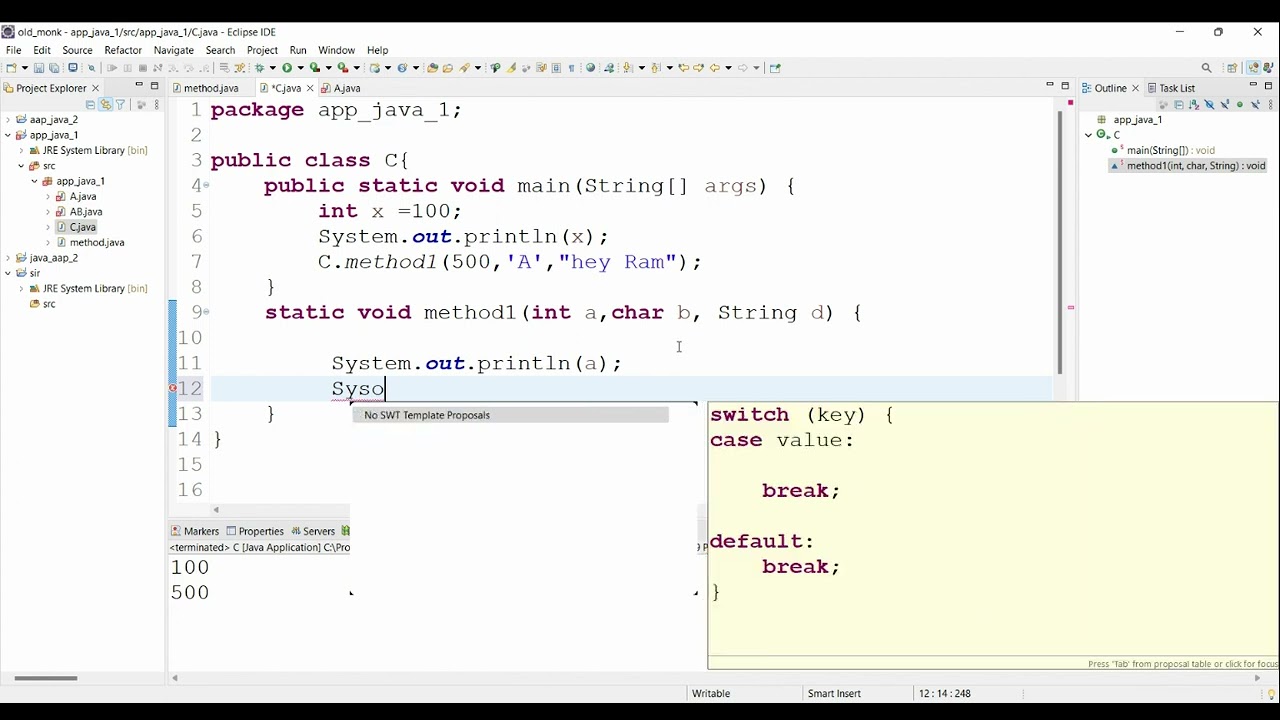Viewport: 1280px width, 720px height.
Task: Click the Debug bug icon
Action: [x=259, y=68]
